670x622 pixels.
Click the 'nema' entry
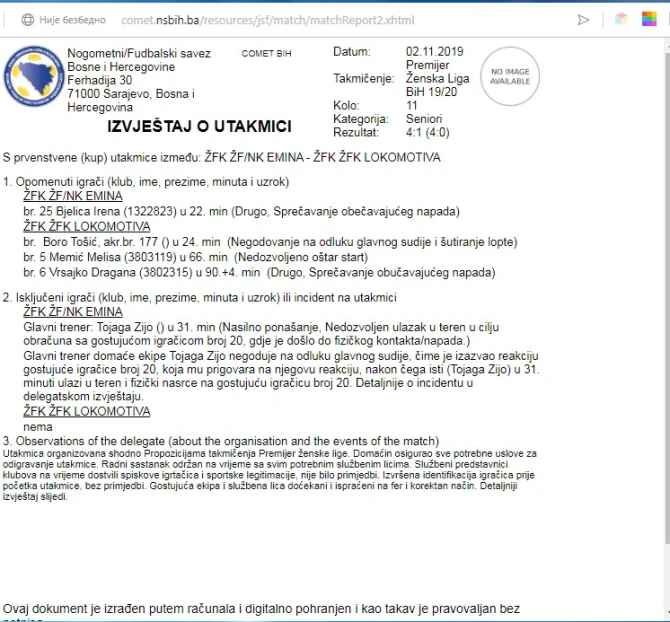(x=38, y=427)
